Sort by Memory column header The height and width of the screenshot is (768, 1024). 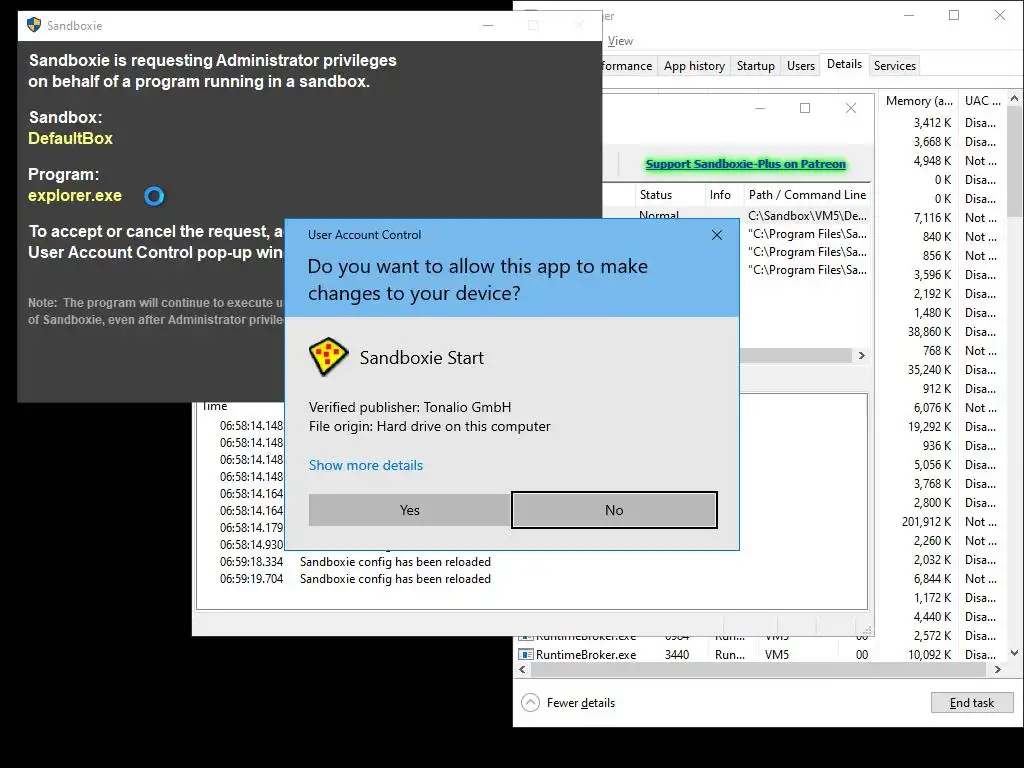(918, 101)
